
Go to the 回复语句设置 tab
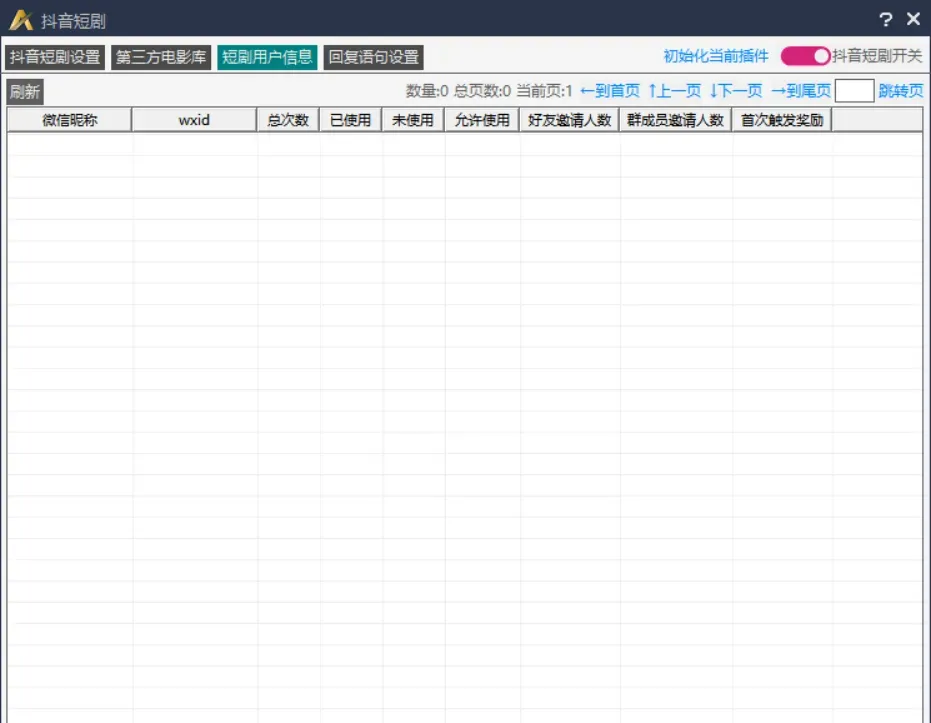(374, 57)
